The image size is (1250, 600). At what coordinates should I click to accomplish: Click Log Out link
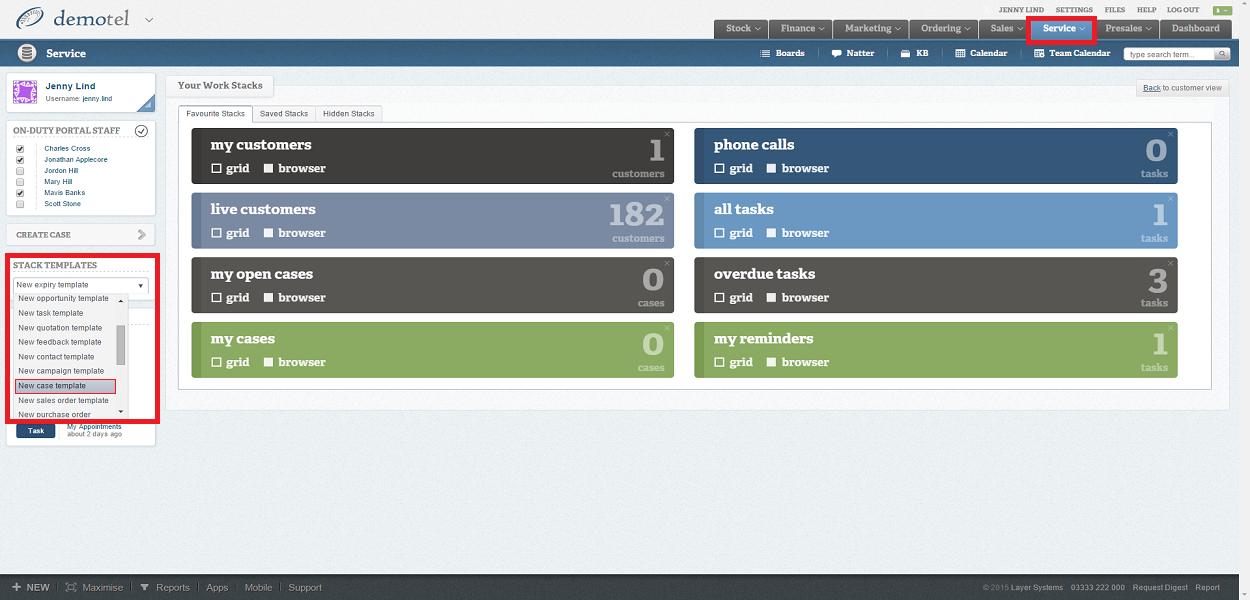[x=1183, y=10]
